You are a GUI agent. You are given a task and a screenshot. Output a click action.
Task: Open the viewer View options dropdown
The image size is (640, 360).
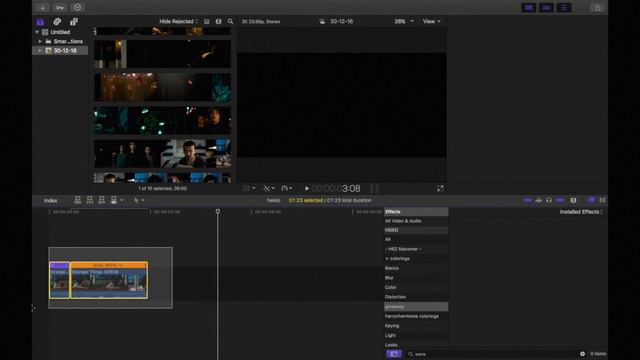(431, 21)
